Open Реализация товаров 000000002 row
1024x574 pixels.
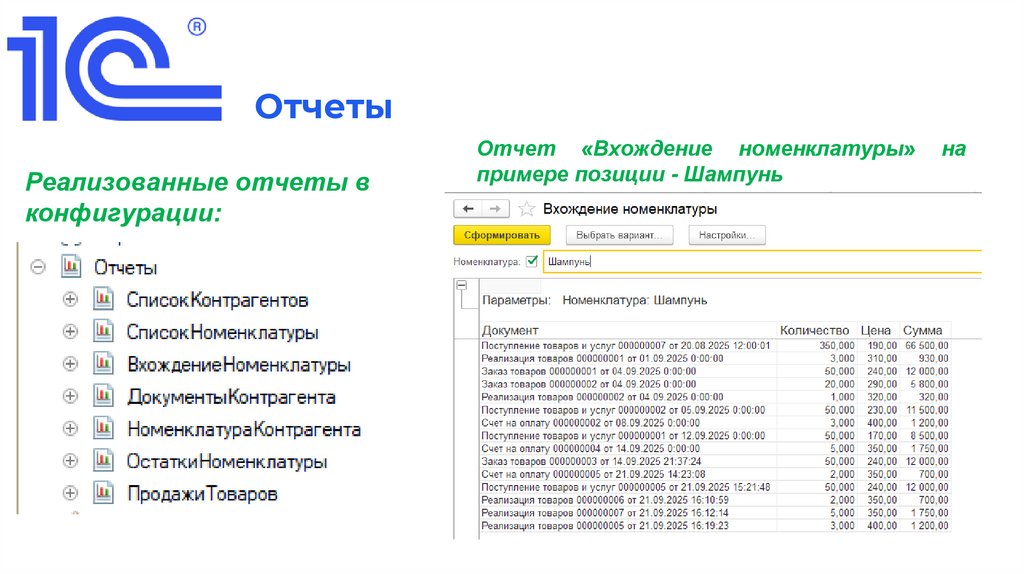pyautogui.click(x=715, y=397)
